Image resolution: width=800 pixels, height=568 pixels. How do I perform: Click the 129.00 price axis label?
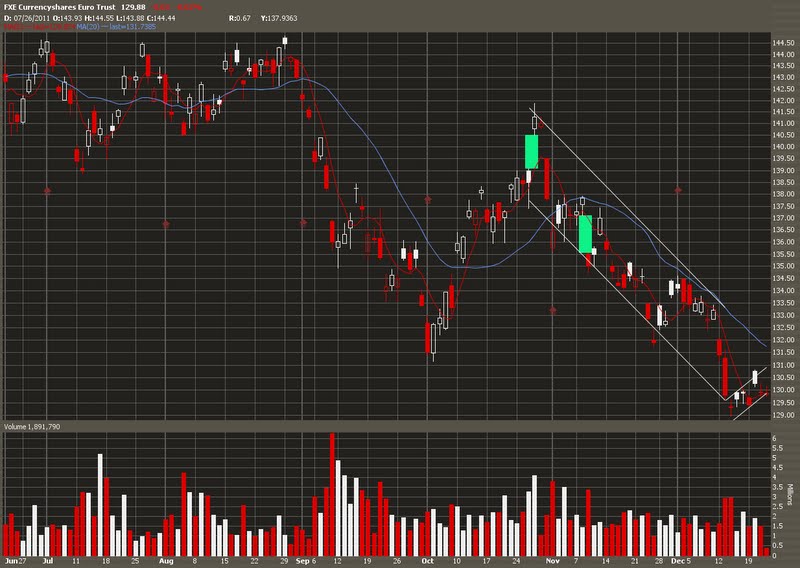click(x=783, y=415)
